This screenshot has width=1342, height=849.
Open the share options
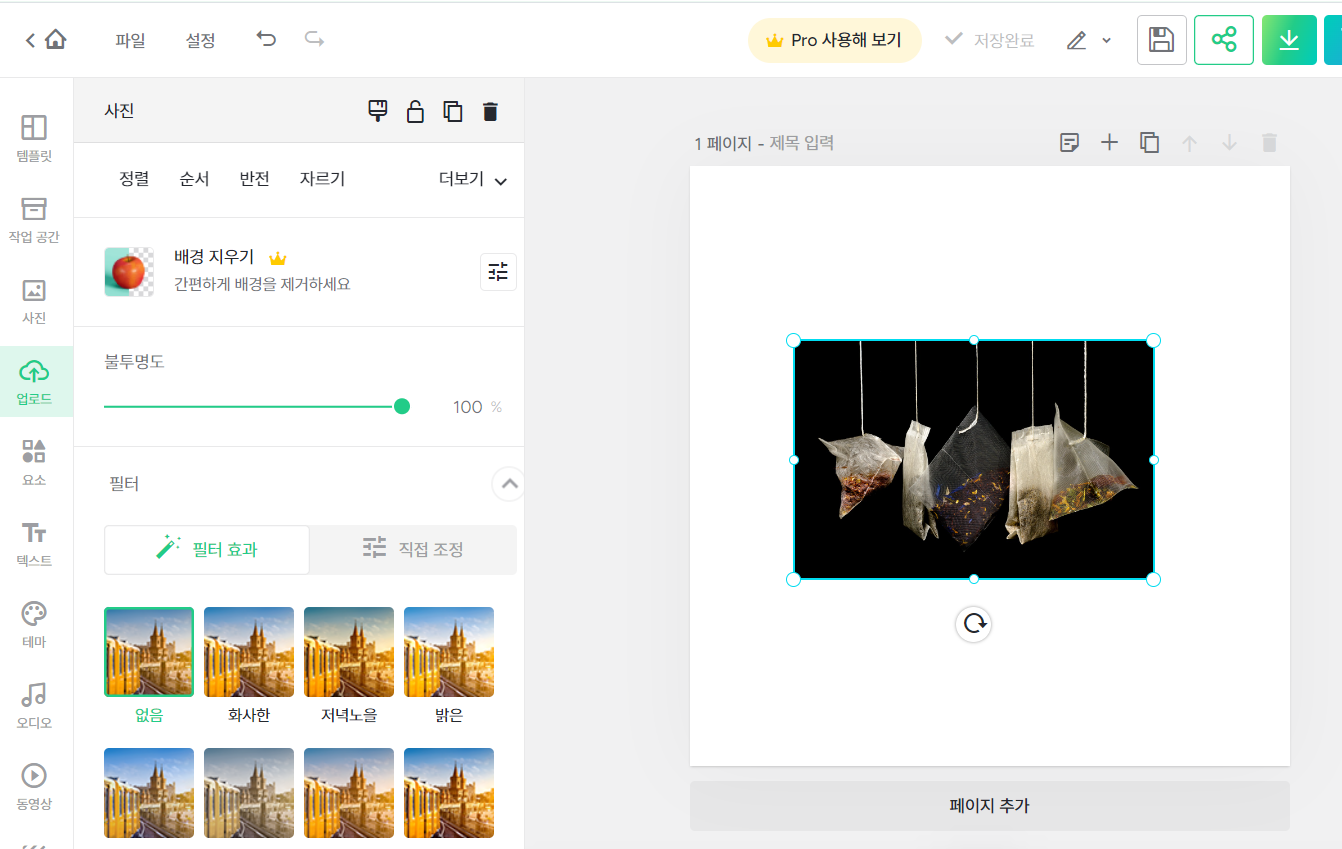1224,40
